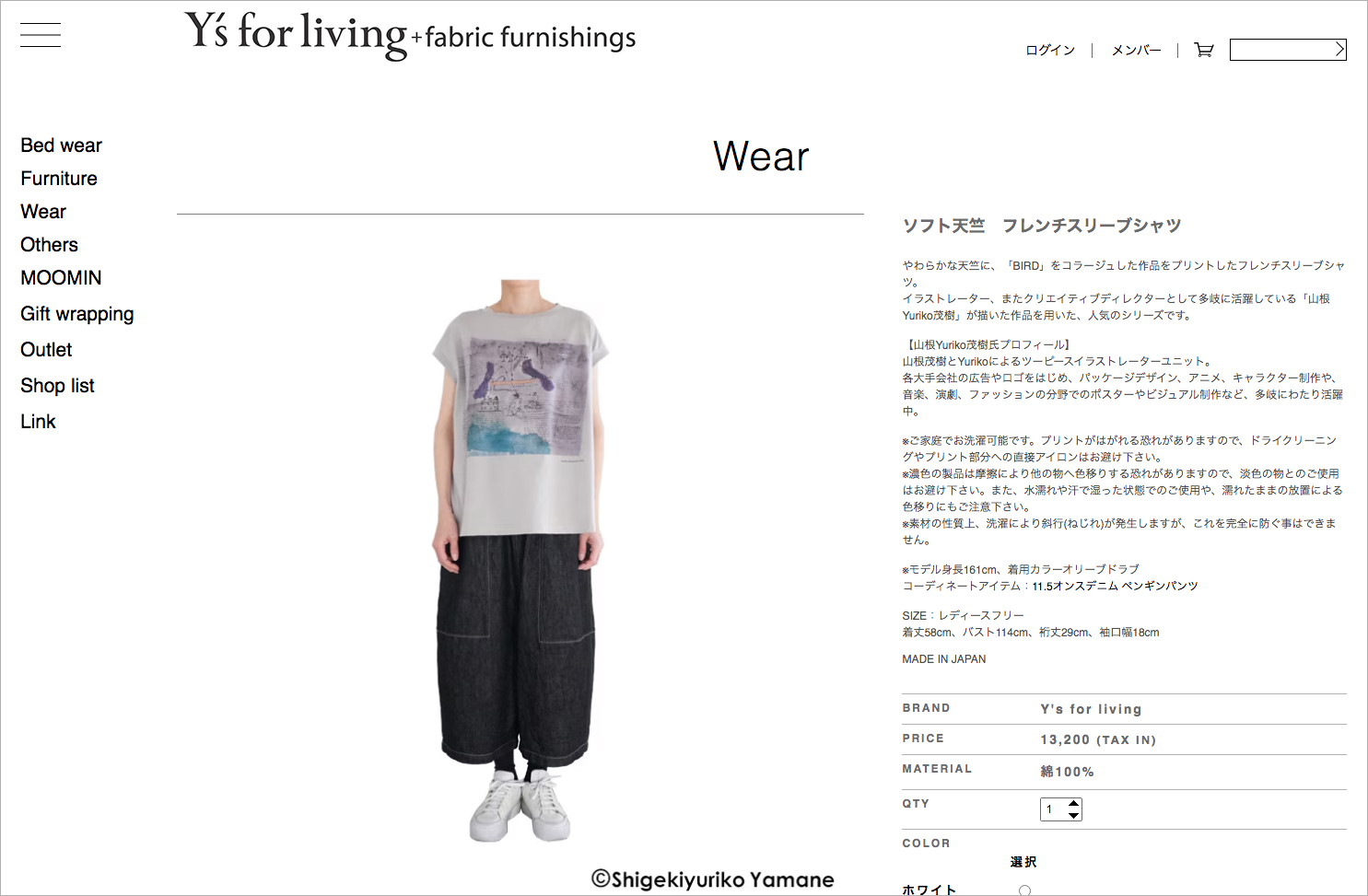Open the Bed wear category
The image size is (1368, 896).
coord(62,145)
